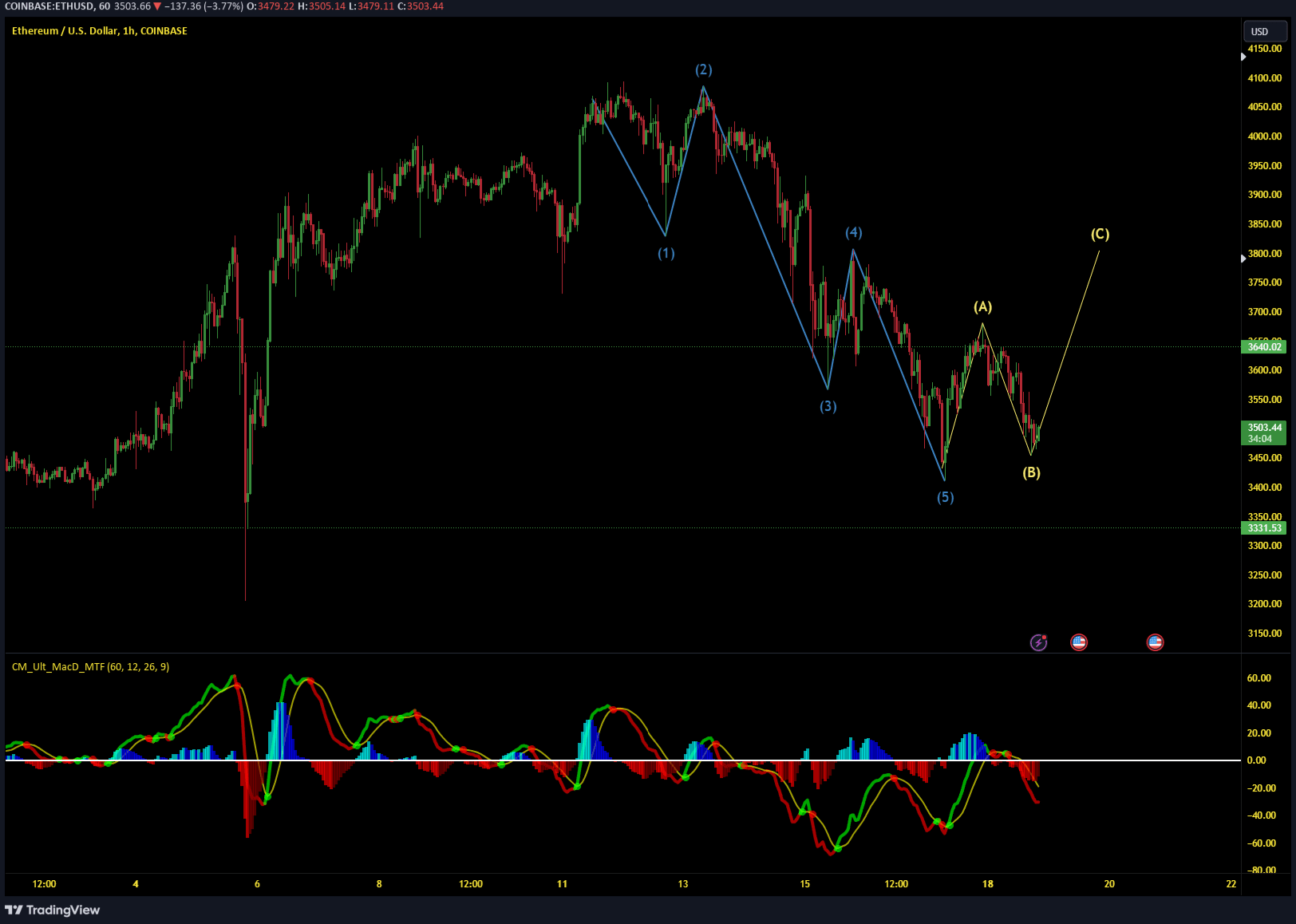Click the COINBASE:ETHUSD ticker symbol

point(49,6)
